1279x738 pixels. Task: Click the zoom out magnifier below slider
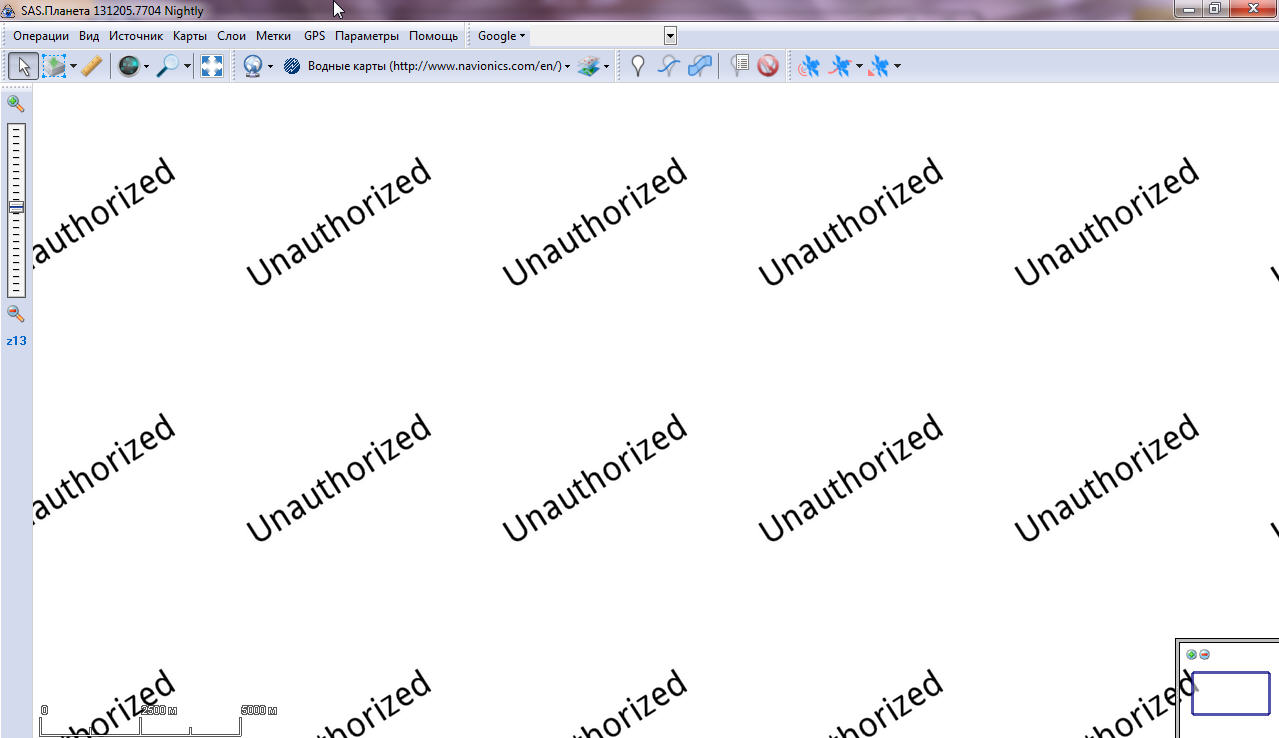click(15, 314)
